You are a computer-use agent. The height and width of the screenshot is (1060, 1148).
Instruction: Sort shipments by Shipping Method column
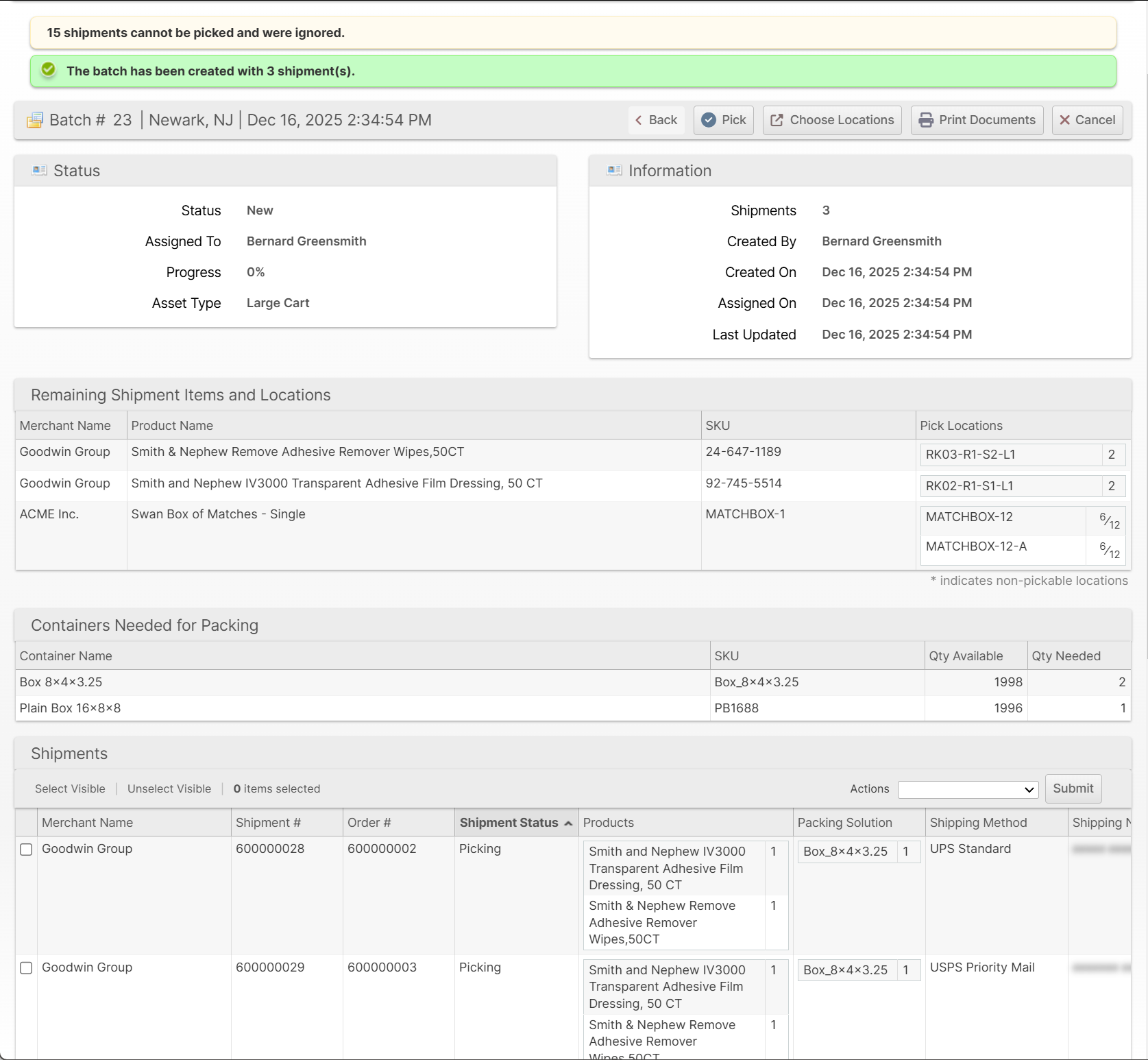[978, 823]
